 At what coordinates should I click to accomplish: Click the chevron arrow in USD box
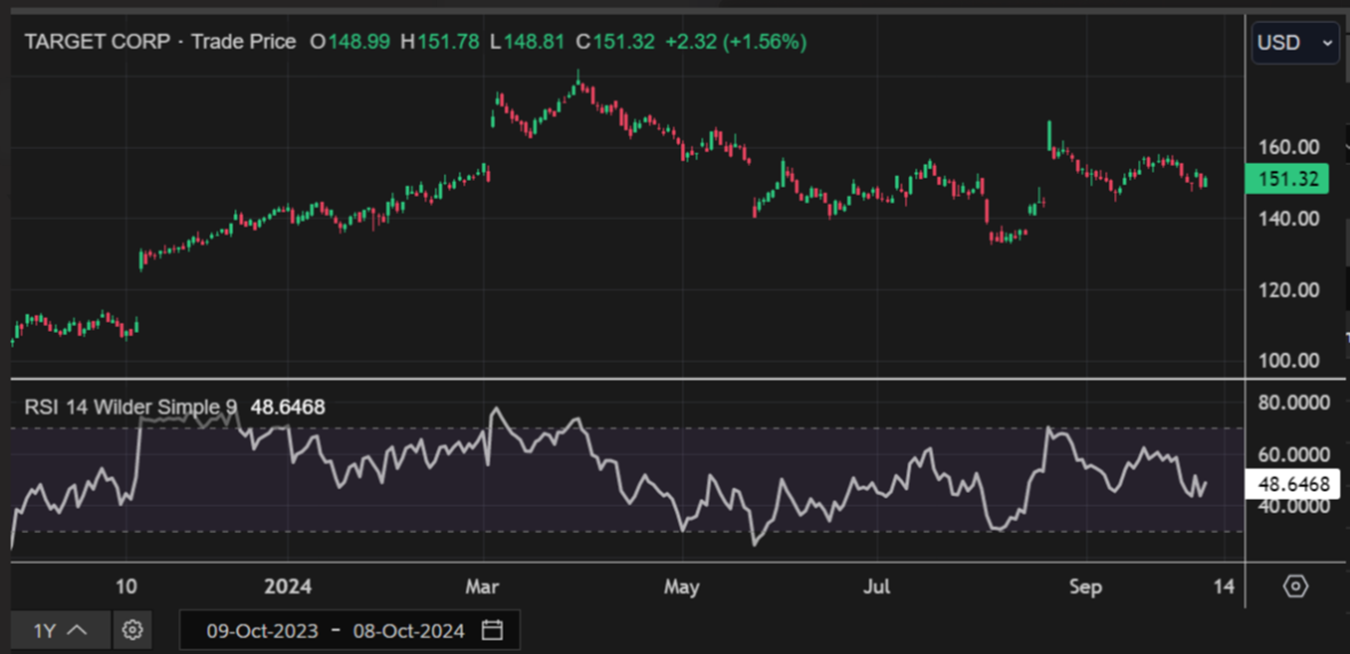1327,43
